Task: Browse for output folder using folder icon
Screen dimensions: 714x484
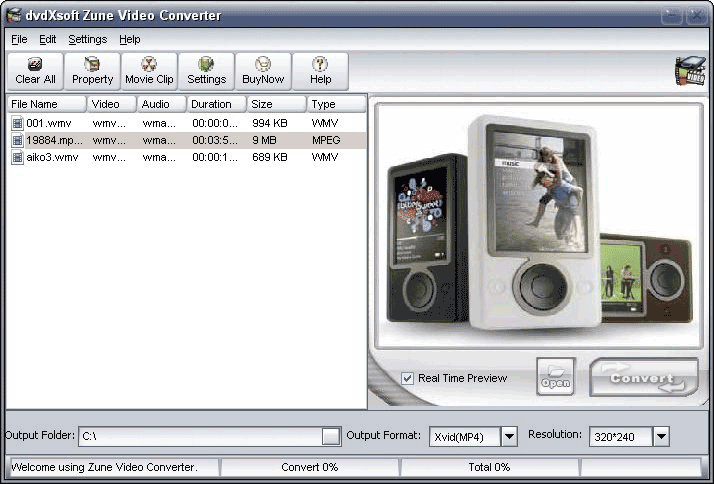Action: coord(331,436)
